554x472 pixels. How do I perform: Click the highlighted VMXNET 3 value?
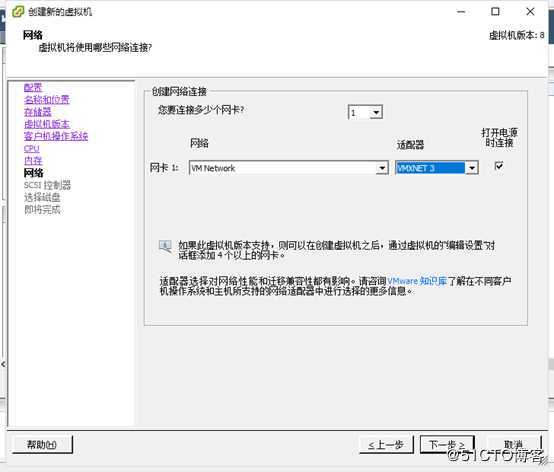[x=430, y=168]
